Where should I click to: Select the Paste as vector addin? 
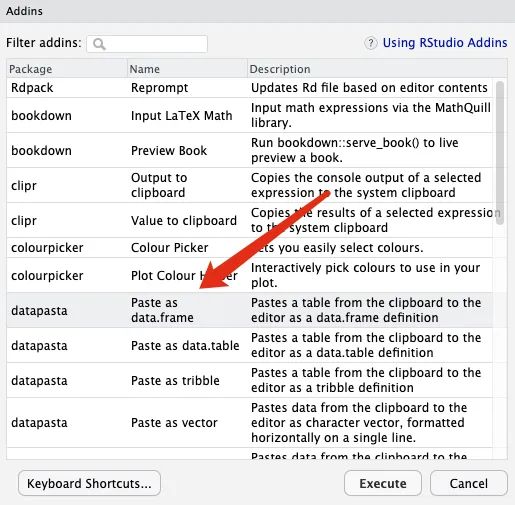coord(249,423)
